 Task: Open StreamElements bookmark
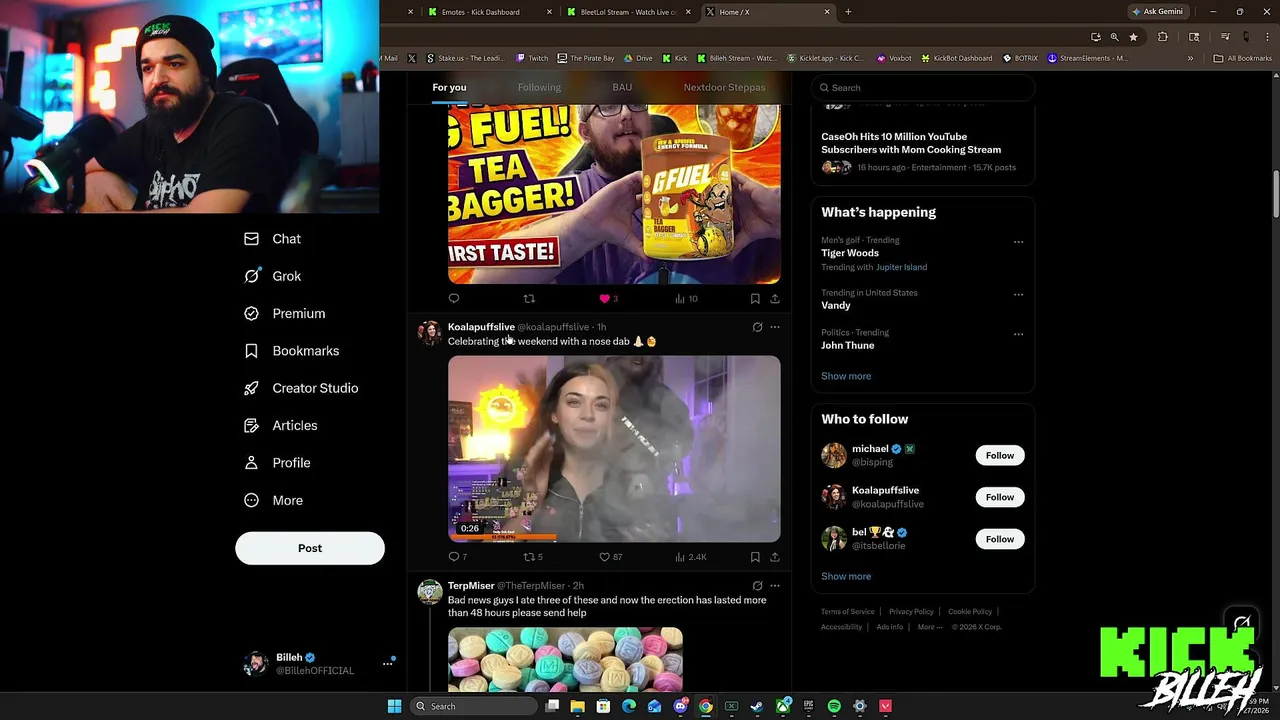pyautogui.click(x=1087, y=58)
